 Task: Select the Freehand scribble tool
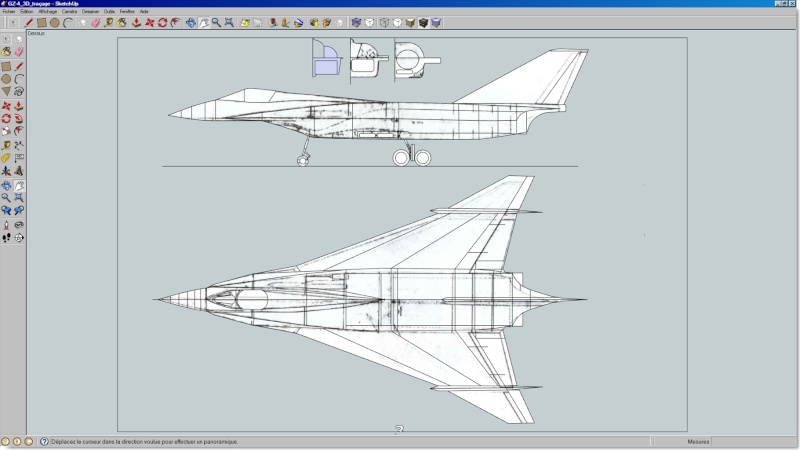[x=19, y=91]
